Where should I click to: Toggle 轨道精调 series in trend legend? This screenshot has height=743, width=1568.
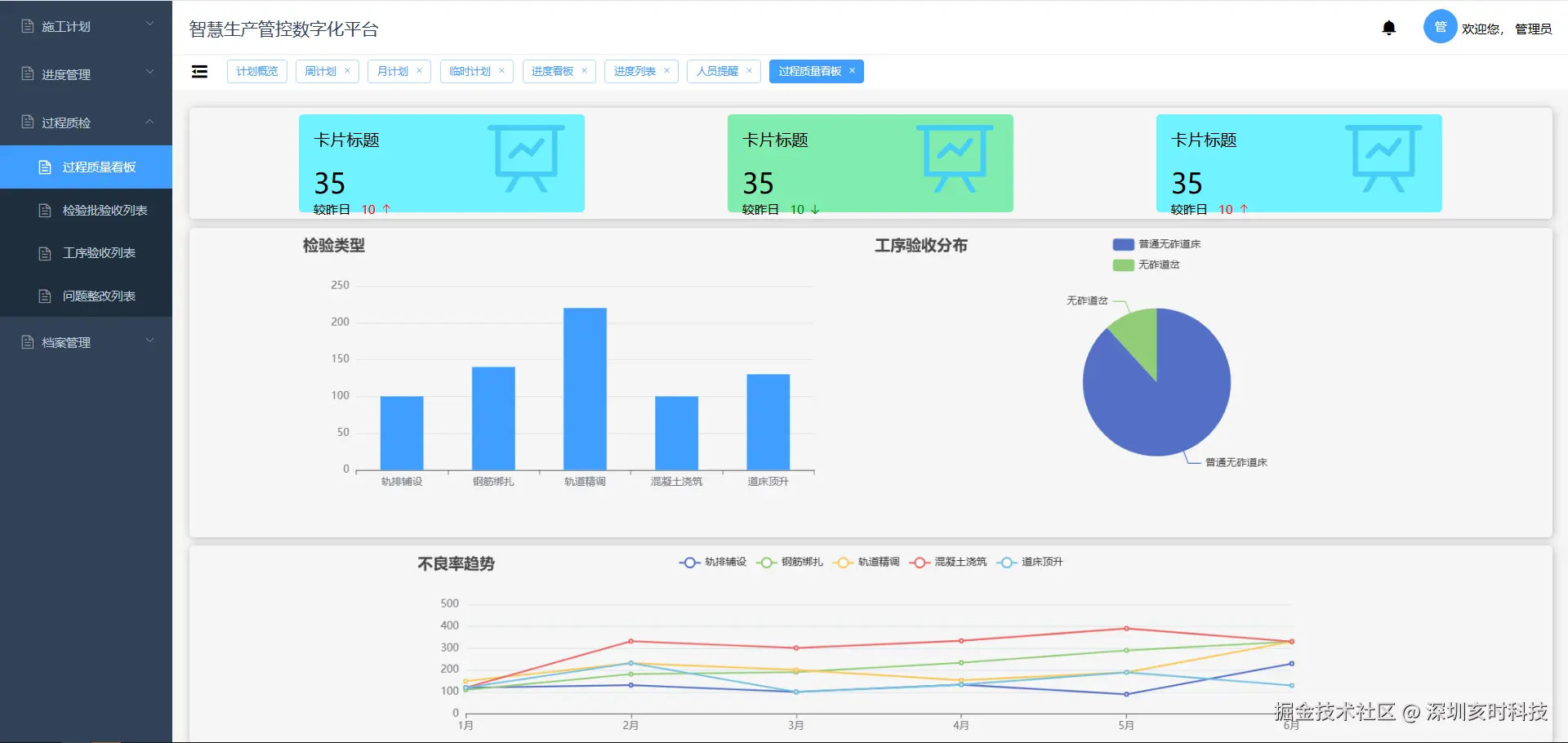point(866,563)
